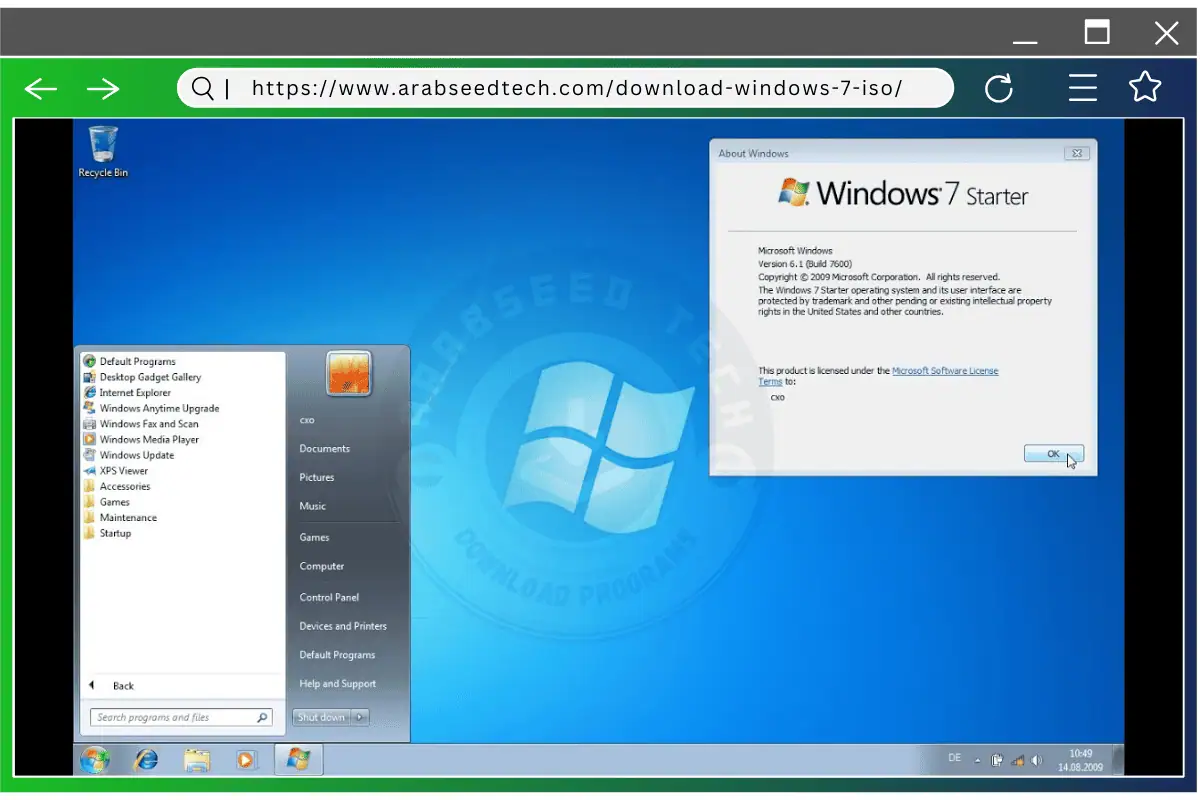
Task: Open the Microsoft Software License Terms link
Action: pyautogui.click(x=944, y=370)
